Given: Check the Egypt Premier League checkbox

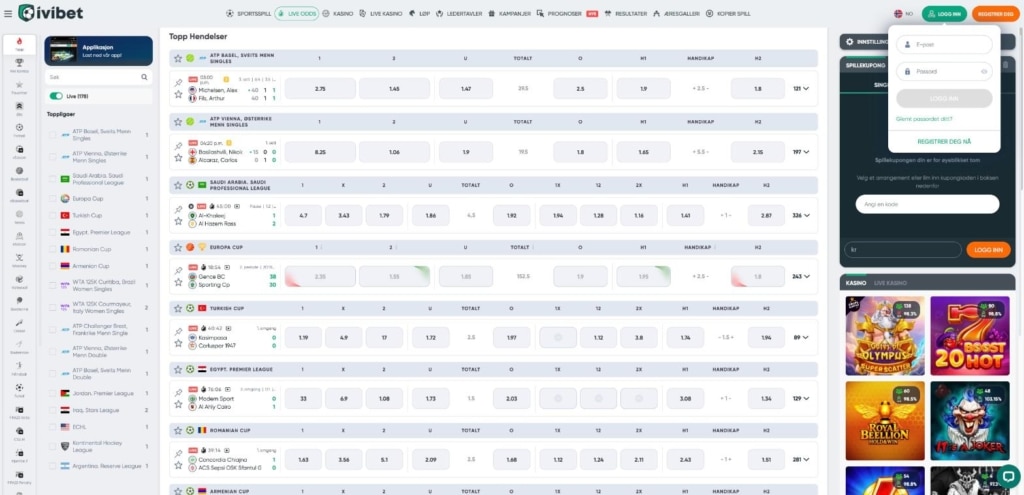Looking at the screenshot, I should (x=52, y=232).
